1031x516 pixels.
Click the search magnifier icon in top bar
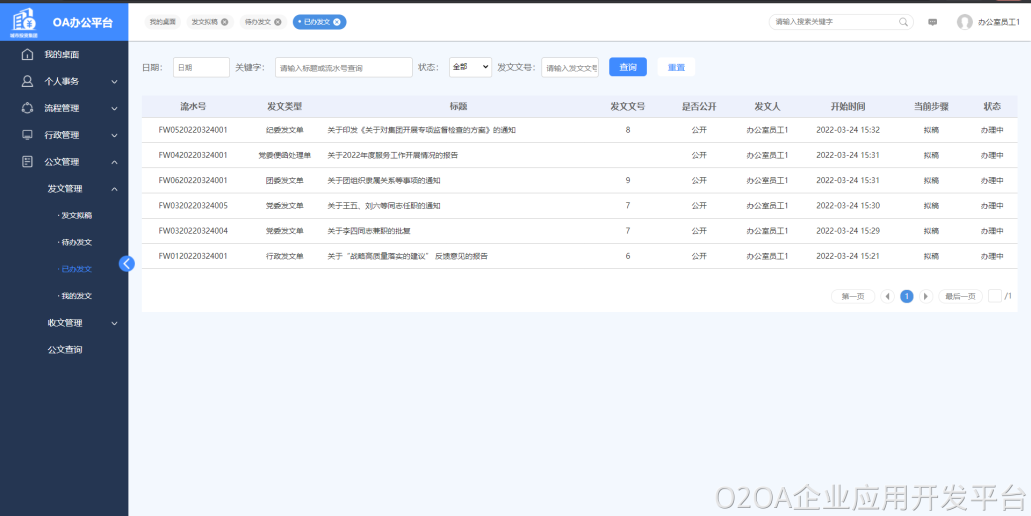(904, 21)
